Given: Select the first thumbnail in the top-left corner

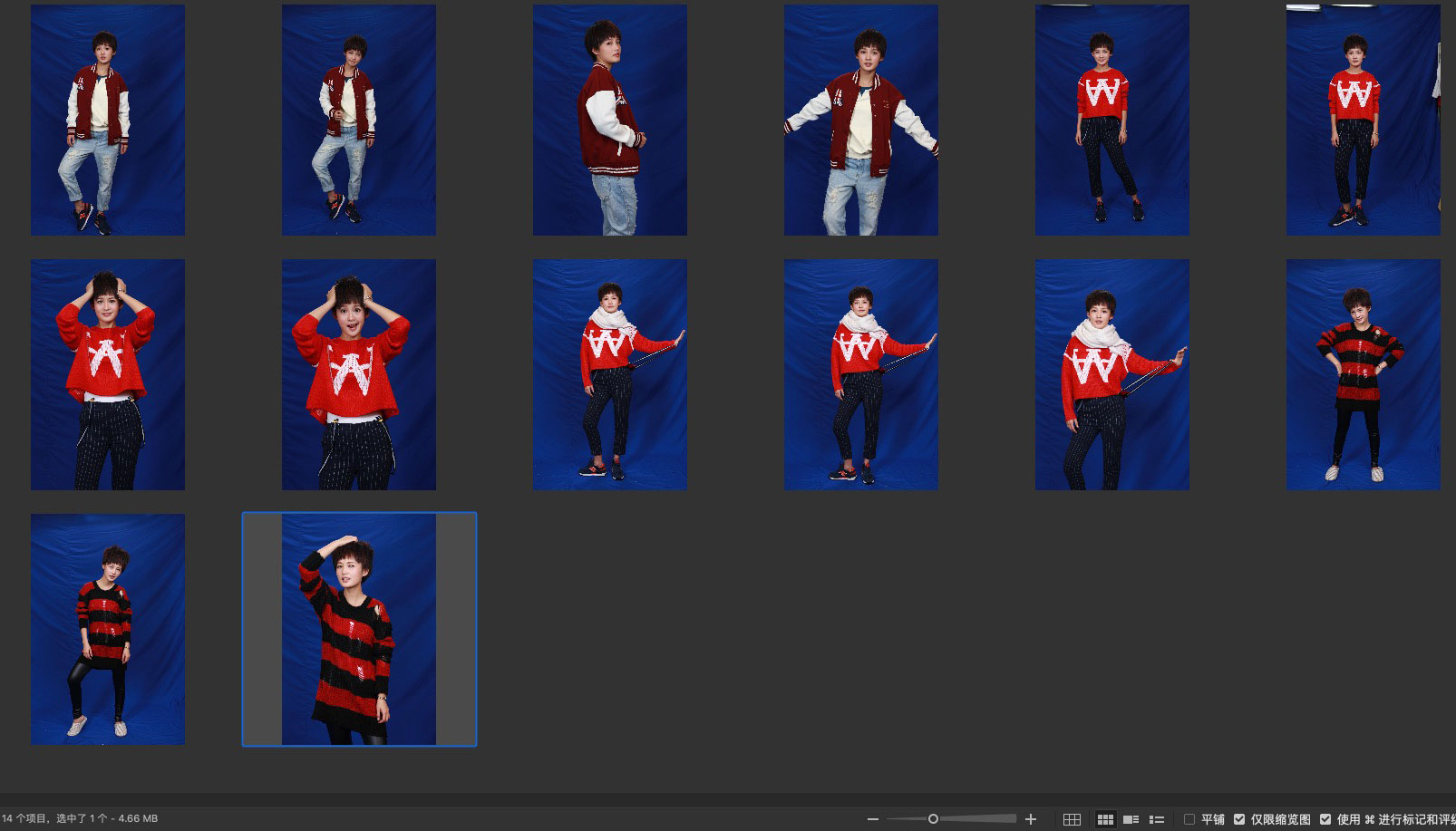Looking at the screenshot, I should [x=108, y=121].
